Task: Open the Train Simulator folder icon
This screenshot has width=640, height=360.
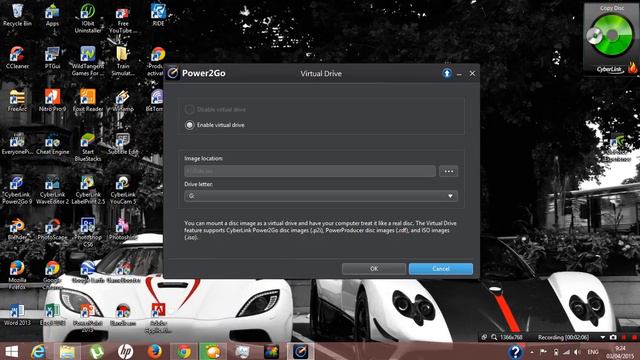Action: tap(123, 61)
